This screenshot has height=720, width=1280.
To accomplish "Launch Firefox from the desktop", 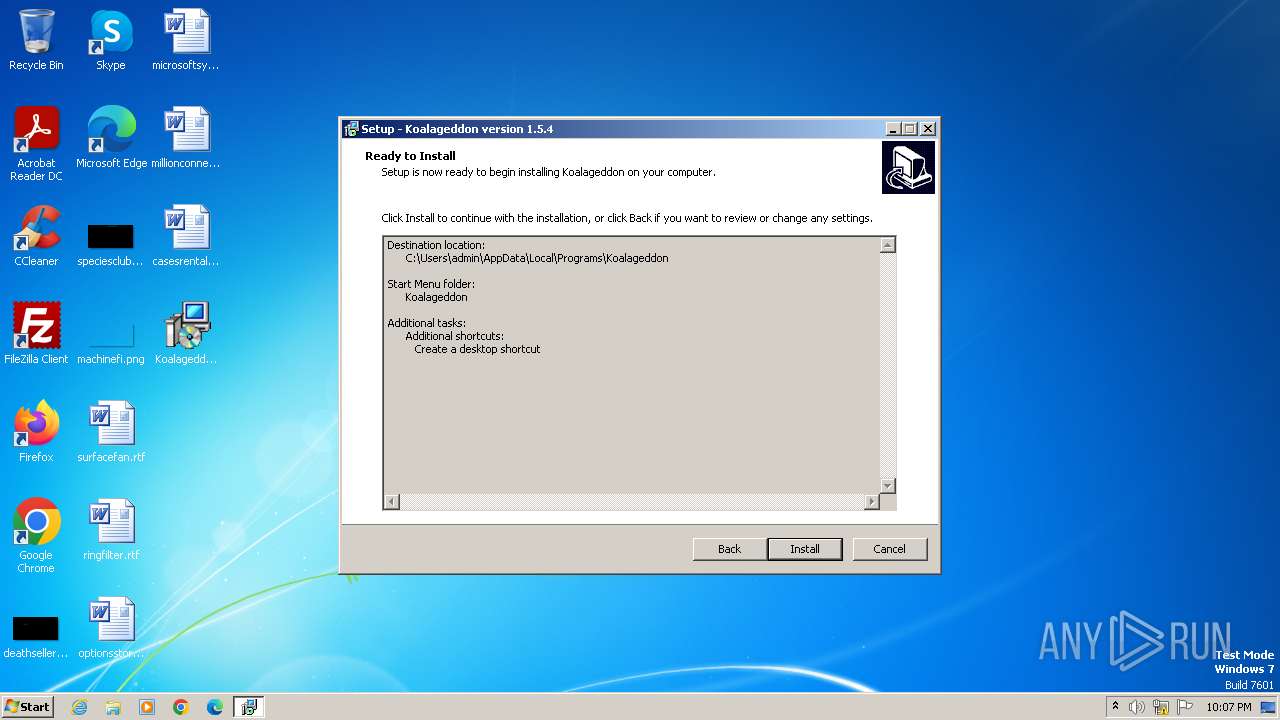I will click(36, 431).
